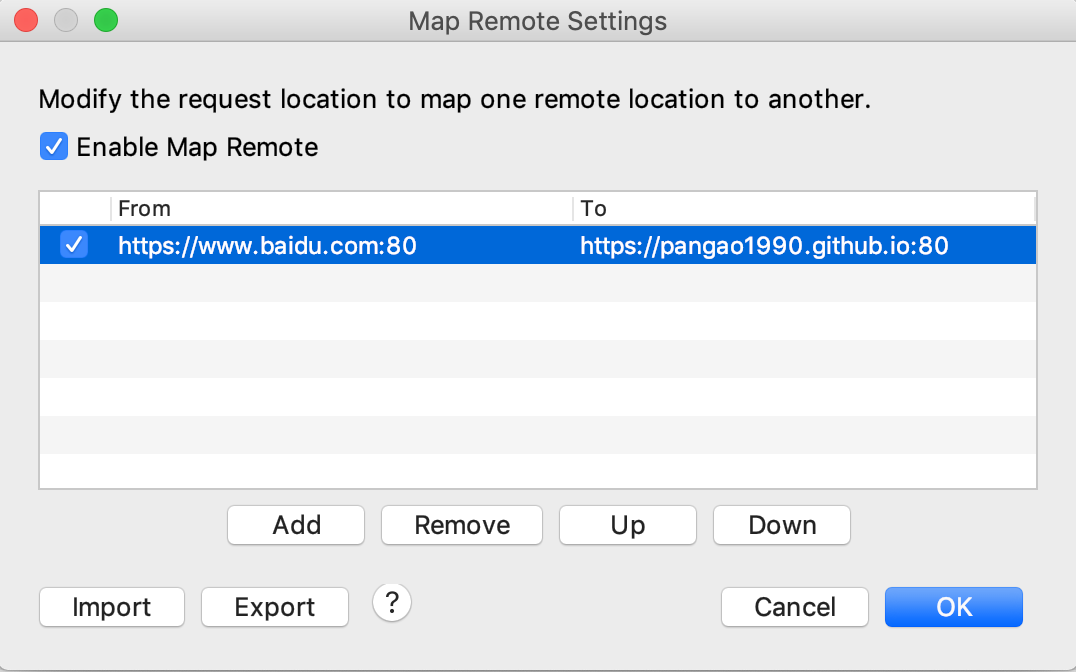Add a new remote mapping
Screen dimensions: 1076x672
(x=296, y=525)
